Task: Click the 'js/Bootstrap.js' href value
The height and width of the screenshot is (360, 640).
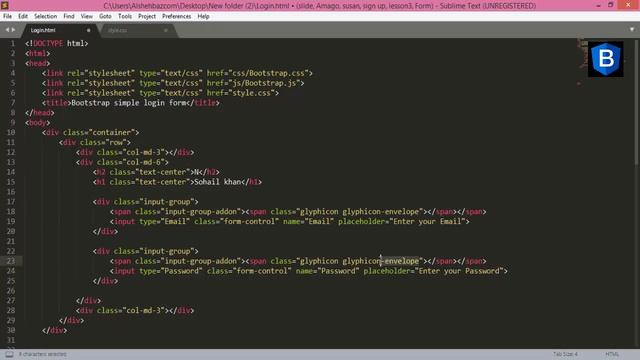Action: (264, 83)
